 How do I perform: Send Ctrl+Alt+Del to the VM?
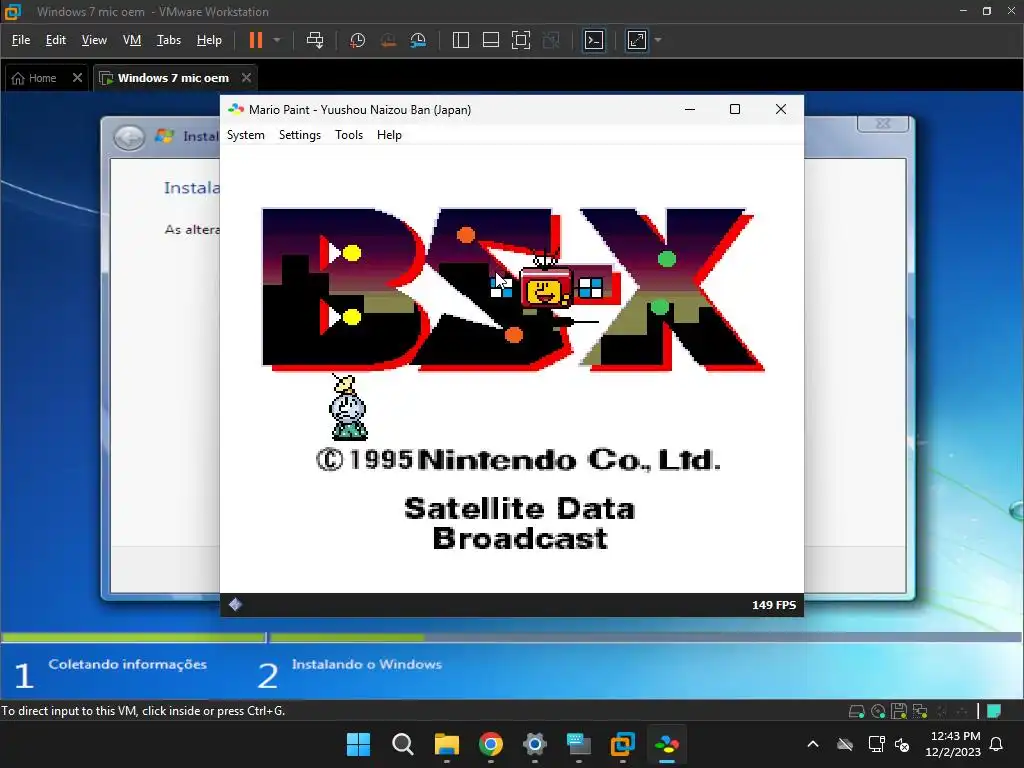tap(315, 40)
